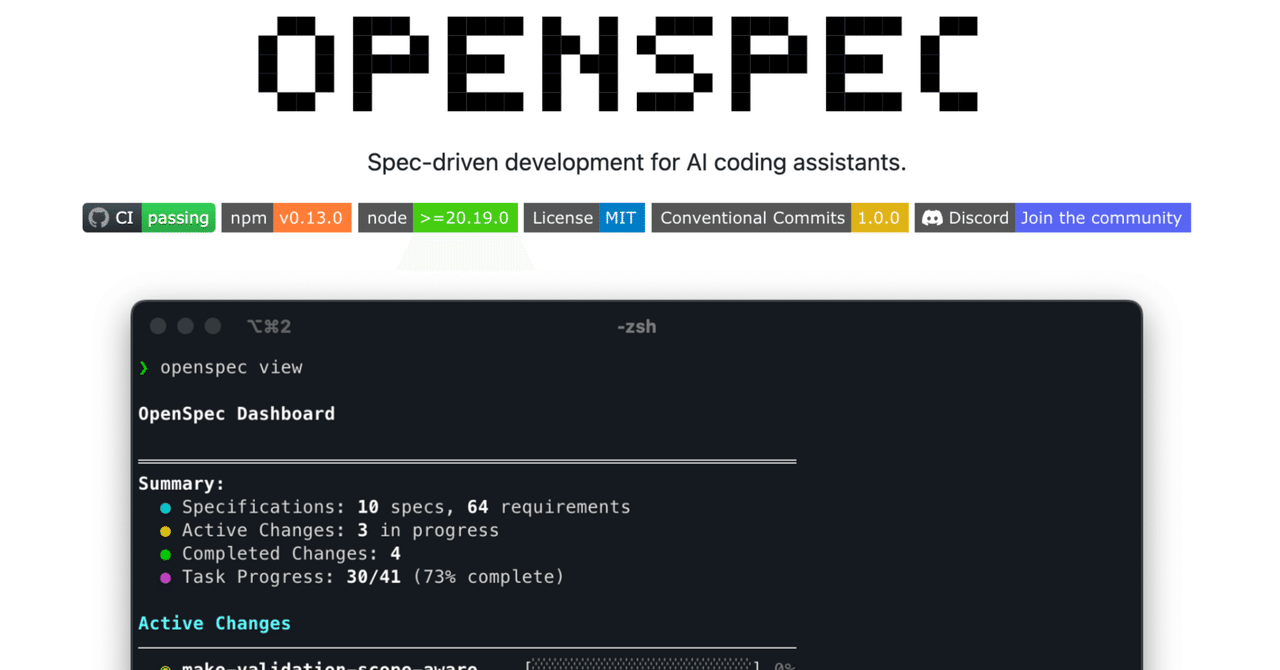Expand the Active Changes section
Image resolution: width=1280 pixels, height=670 pixels.
pyautogui.click(x=215, y=622)
